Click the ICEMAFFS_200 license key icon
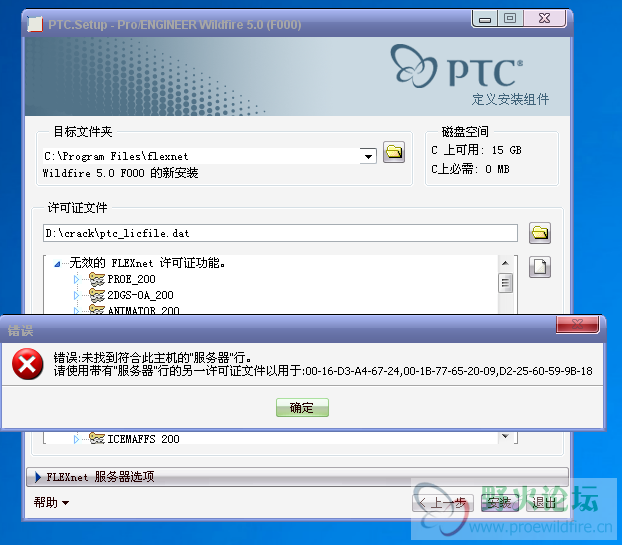The image size is (622, 545). (x=97, y=438)
